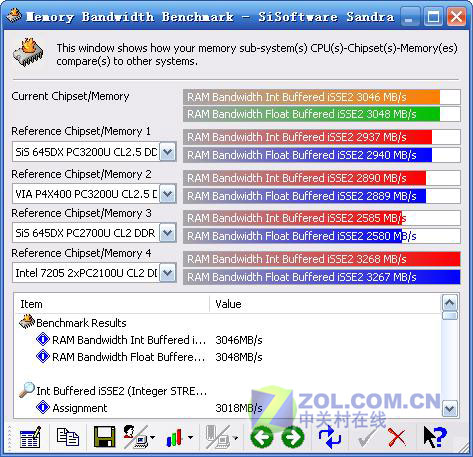Click the memory chip flame icon in header
This screenshot has height=457, width=473.
coord(28,52)
